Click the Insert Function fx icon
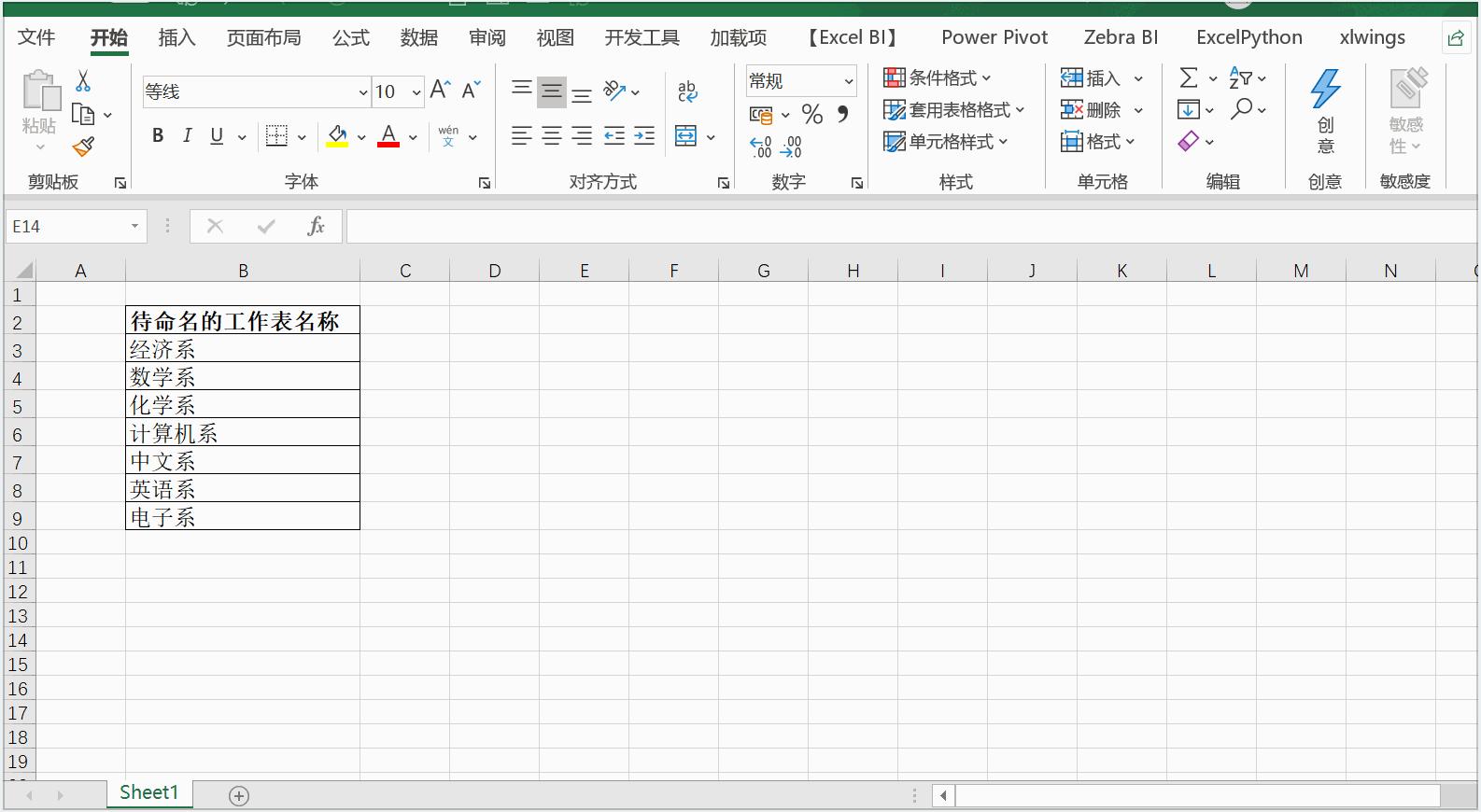The width and height of the screenshot is (1481, 812). pos(316,227)
